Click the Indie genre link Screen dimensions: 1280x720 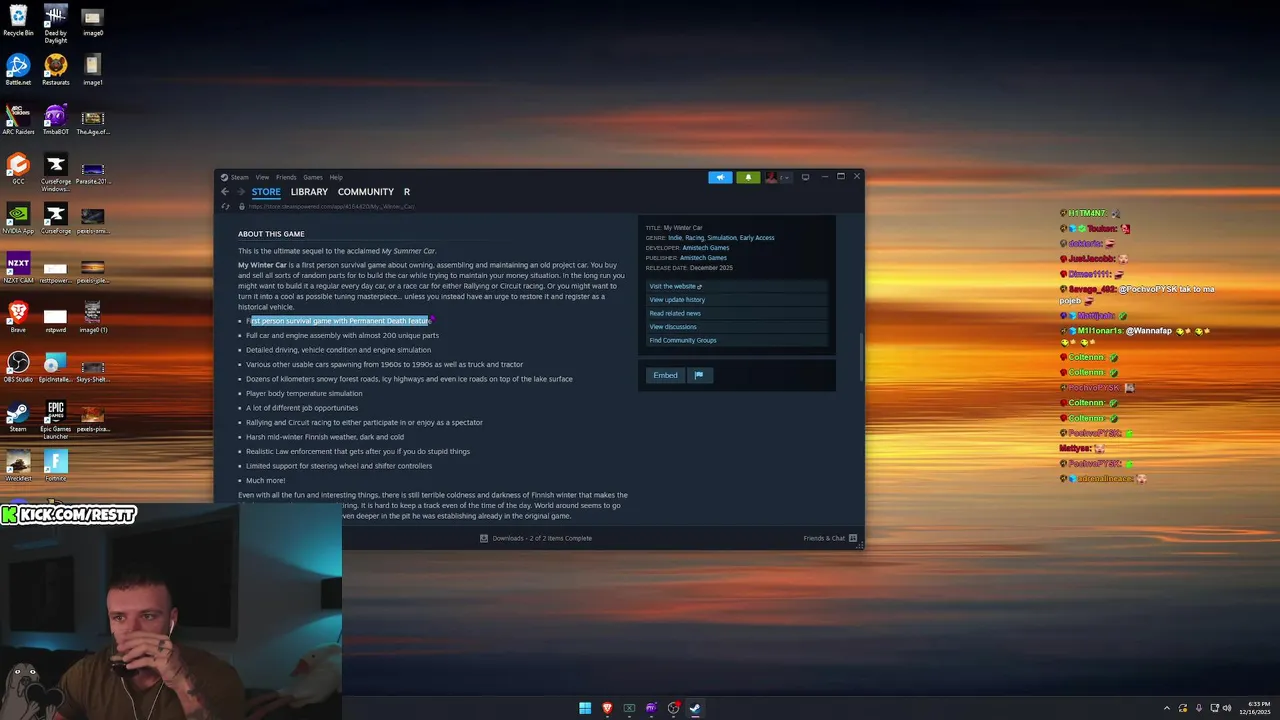675,238
